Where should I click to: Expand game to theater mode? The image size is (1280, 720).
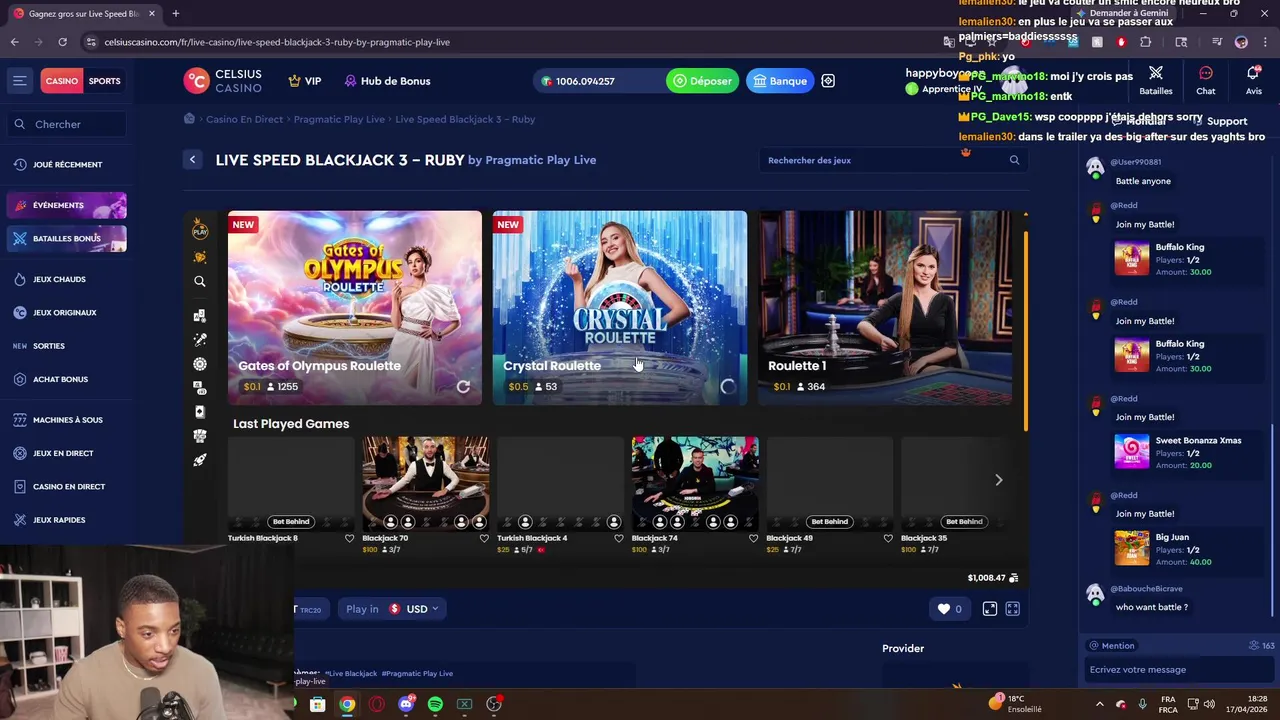click(990, 609)
